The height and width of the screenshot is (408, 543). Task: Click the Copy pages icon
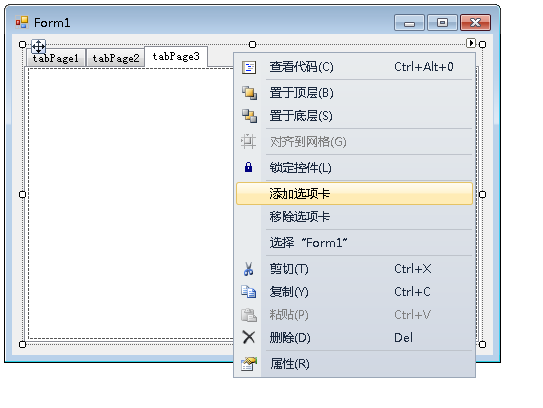tap(249, 292)
